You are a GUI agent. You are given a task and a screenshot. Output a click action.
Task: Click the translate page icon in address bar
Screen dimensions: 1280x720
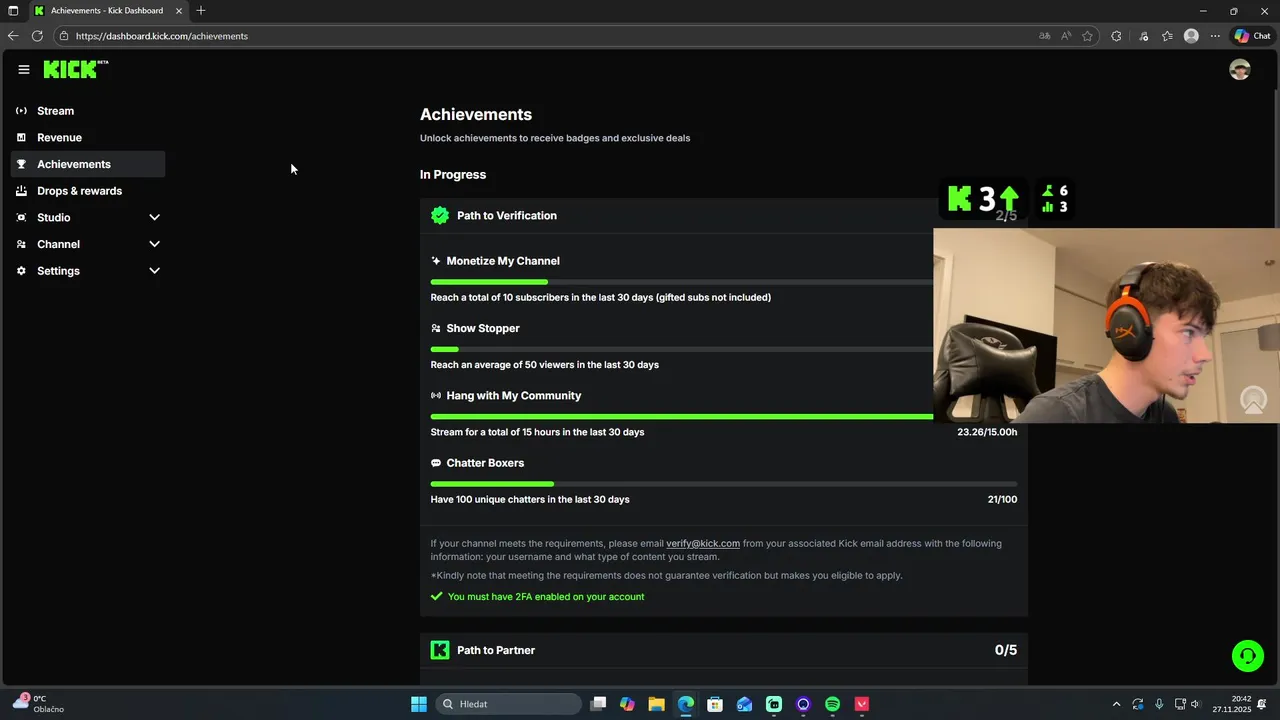[x=1044, y=36]
